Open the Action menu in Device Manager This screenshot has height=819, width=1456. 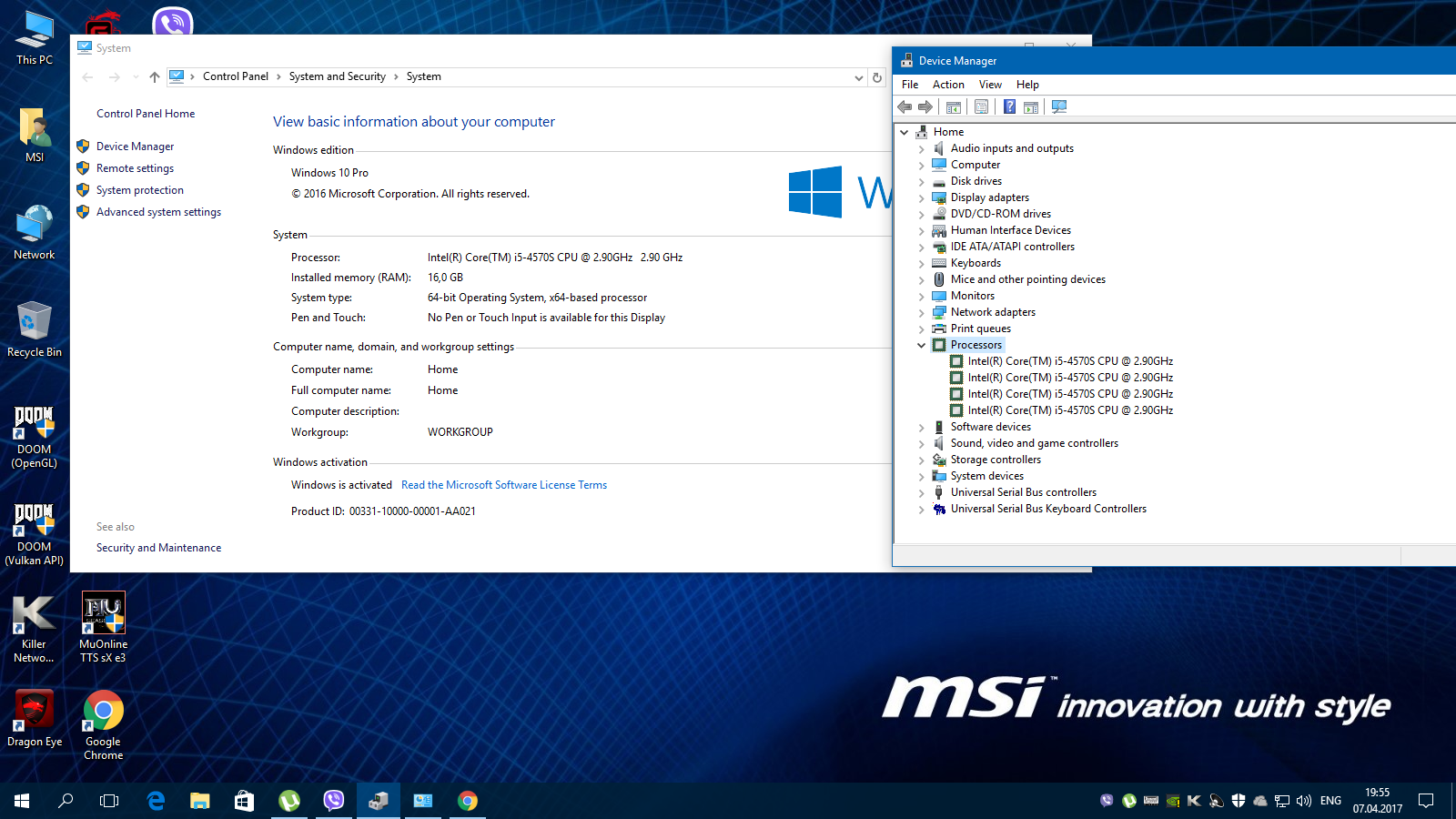pyautogui.click(x=948, y=85)
